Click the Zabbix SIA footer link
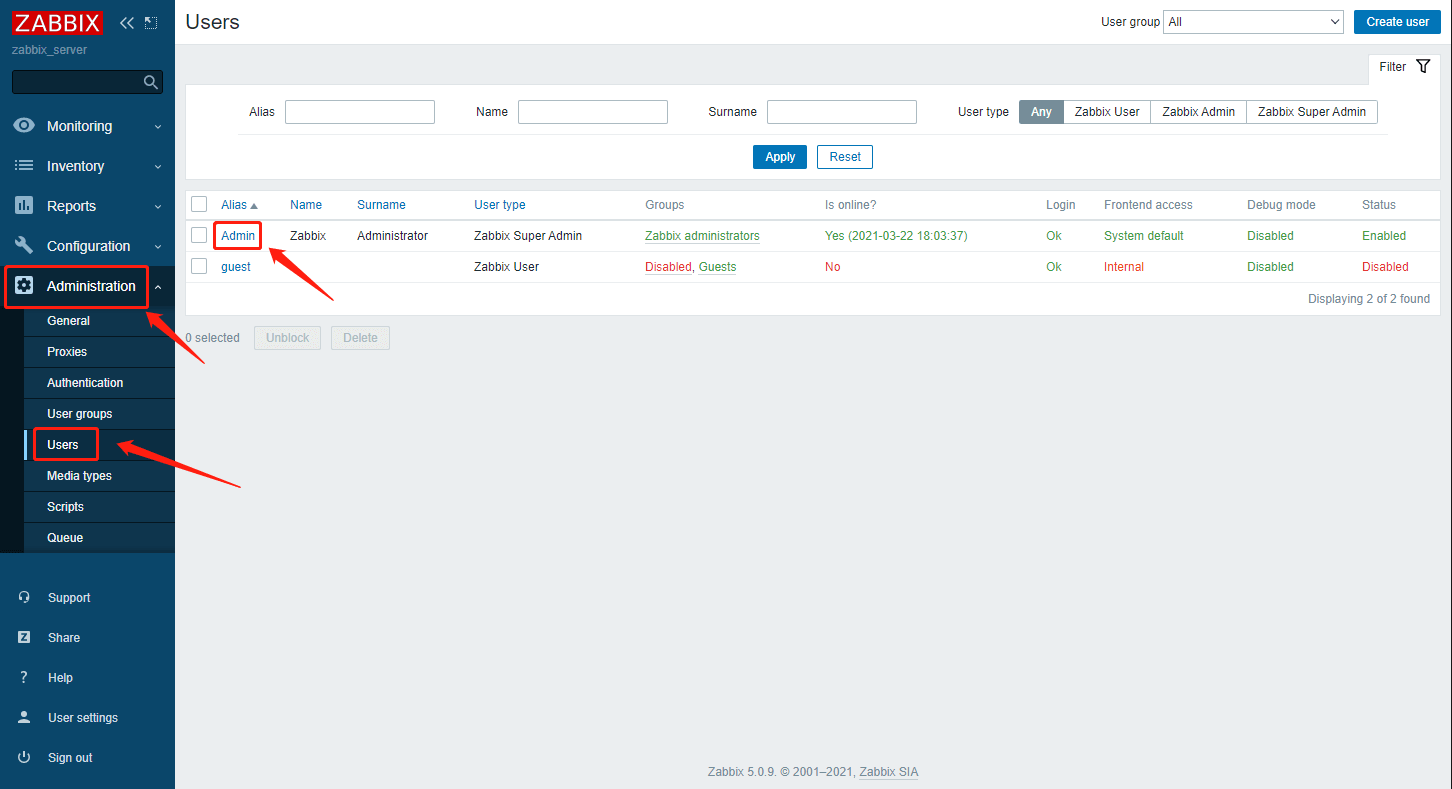The width and height of the screenshot is (1452, 789). pyautogui.click(x=889, y=772)
